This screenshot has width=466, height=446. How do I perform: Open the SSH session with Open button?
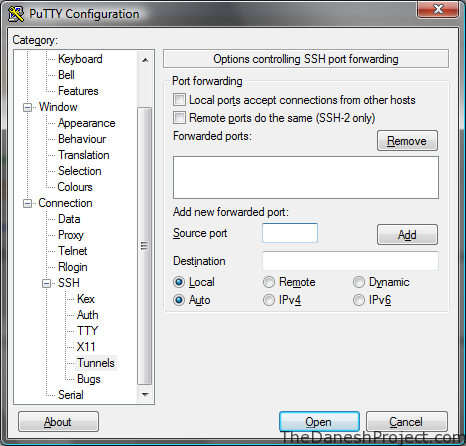(319, 422)
